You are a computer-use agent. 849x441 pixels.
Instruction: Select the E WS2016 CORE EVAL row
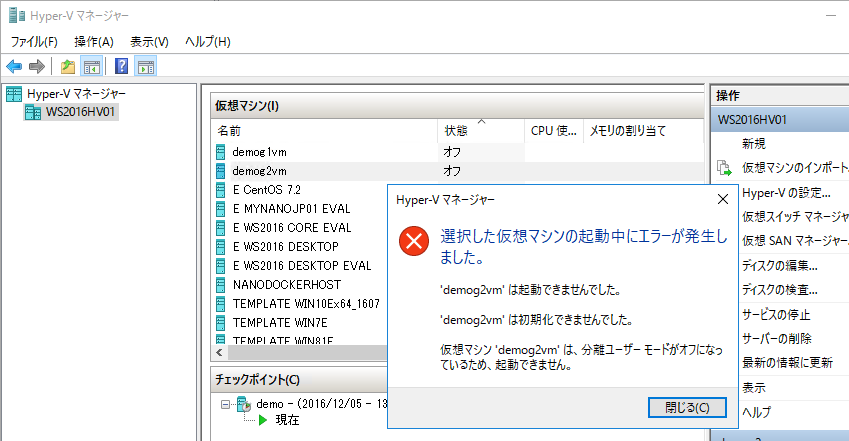301,228
